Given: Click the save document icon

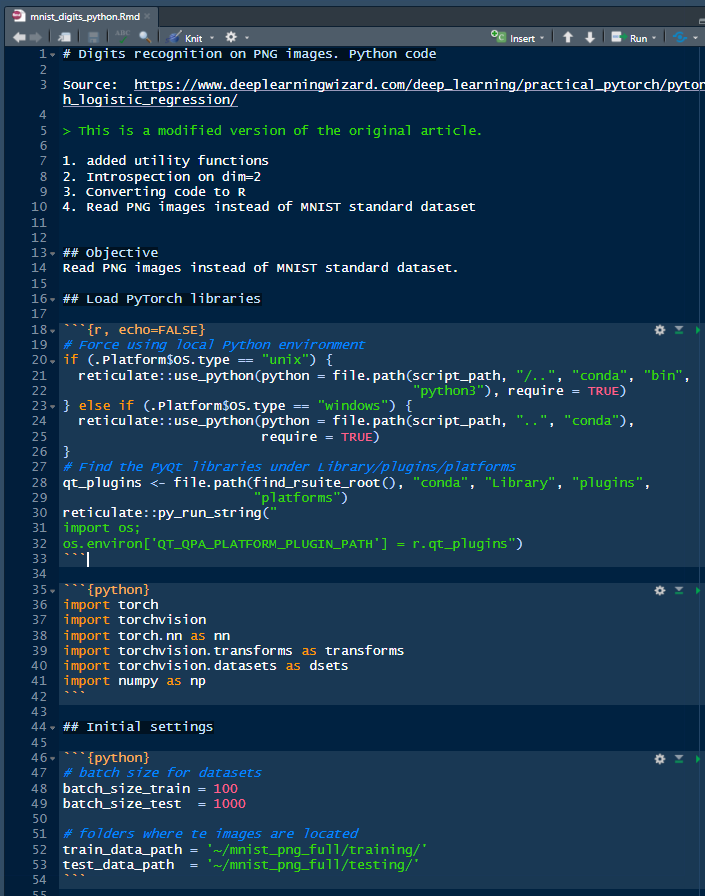Looking at the screenshot, I should tap(92, 37).
